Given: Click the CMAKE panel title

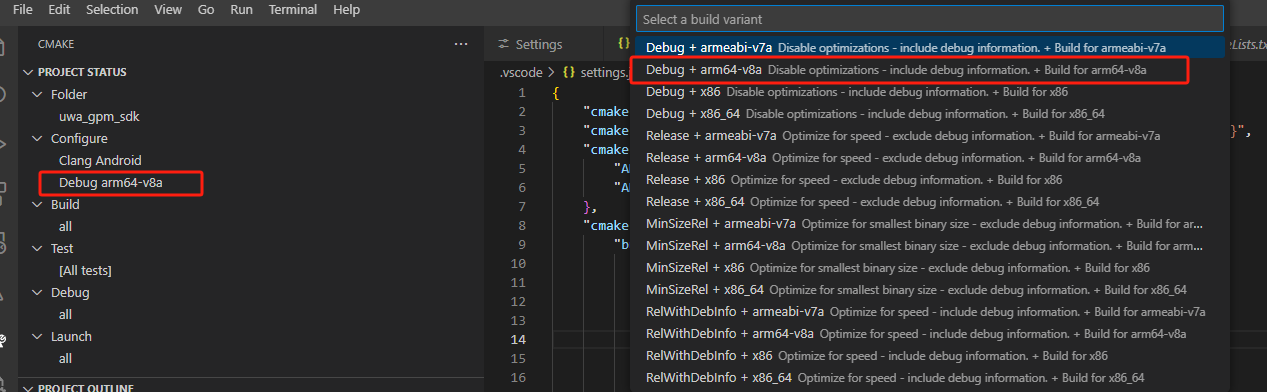Looking at the screenshot, I should 56,44.
